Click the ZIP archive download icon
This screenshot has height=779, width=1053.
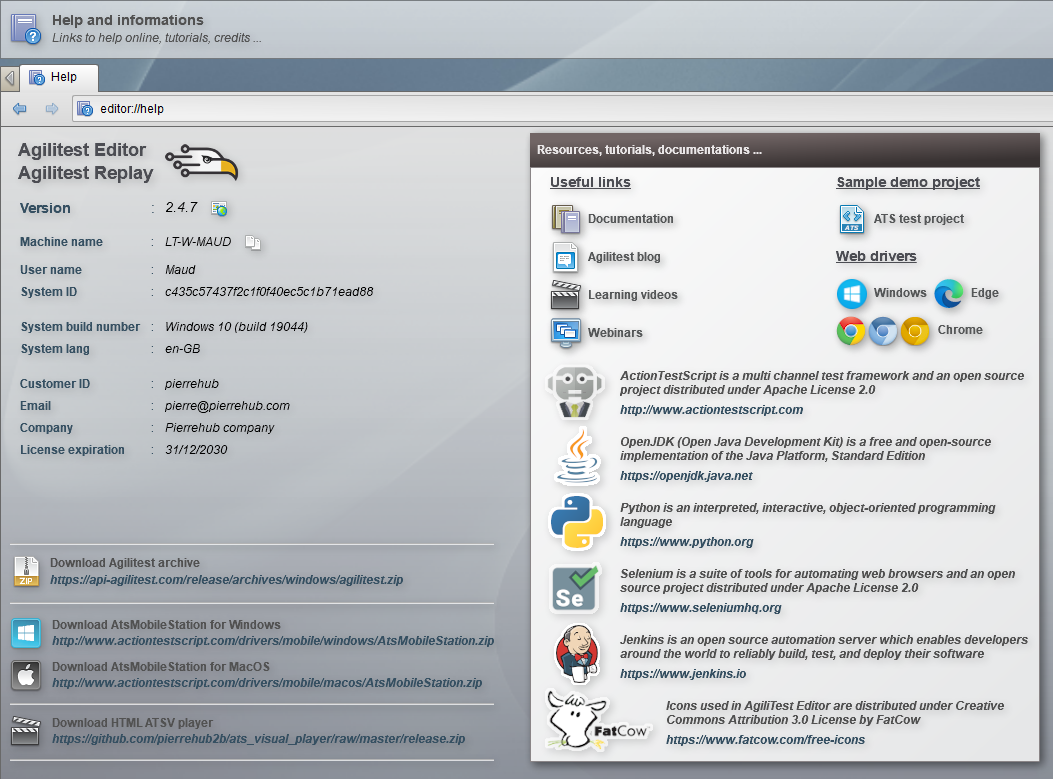(x=26, y=571)
